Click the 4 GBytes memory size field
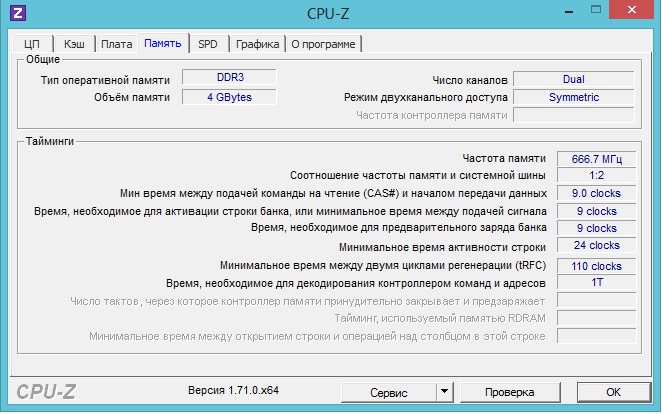The image size is (662, 414). coord(230,97)
